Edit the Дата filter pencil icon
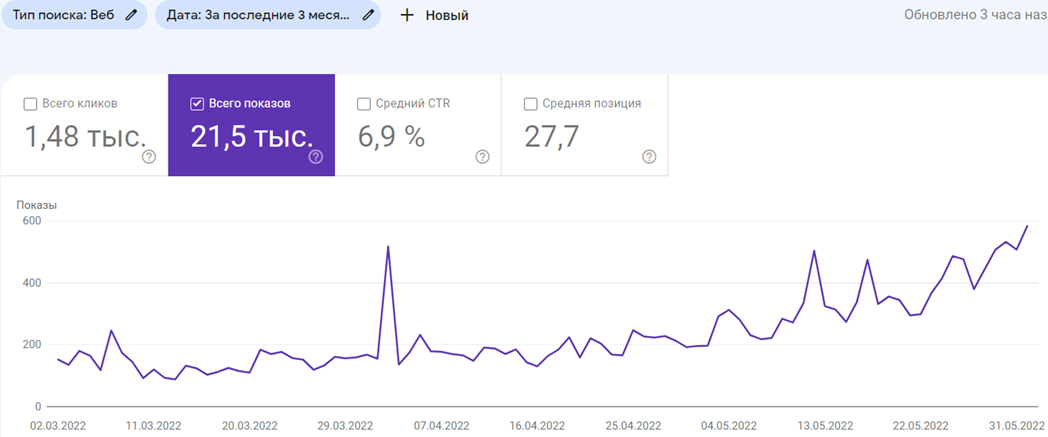This screenshot has height=437, width=1048. pyautogui.click(x=367, y=15)
